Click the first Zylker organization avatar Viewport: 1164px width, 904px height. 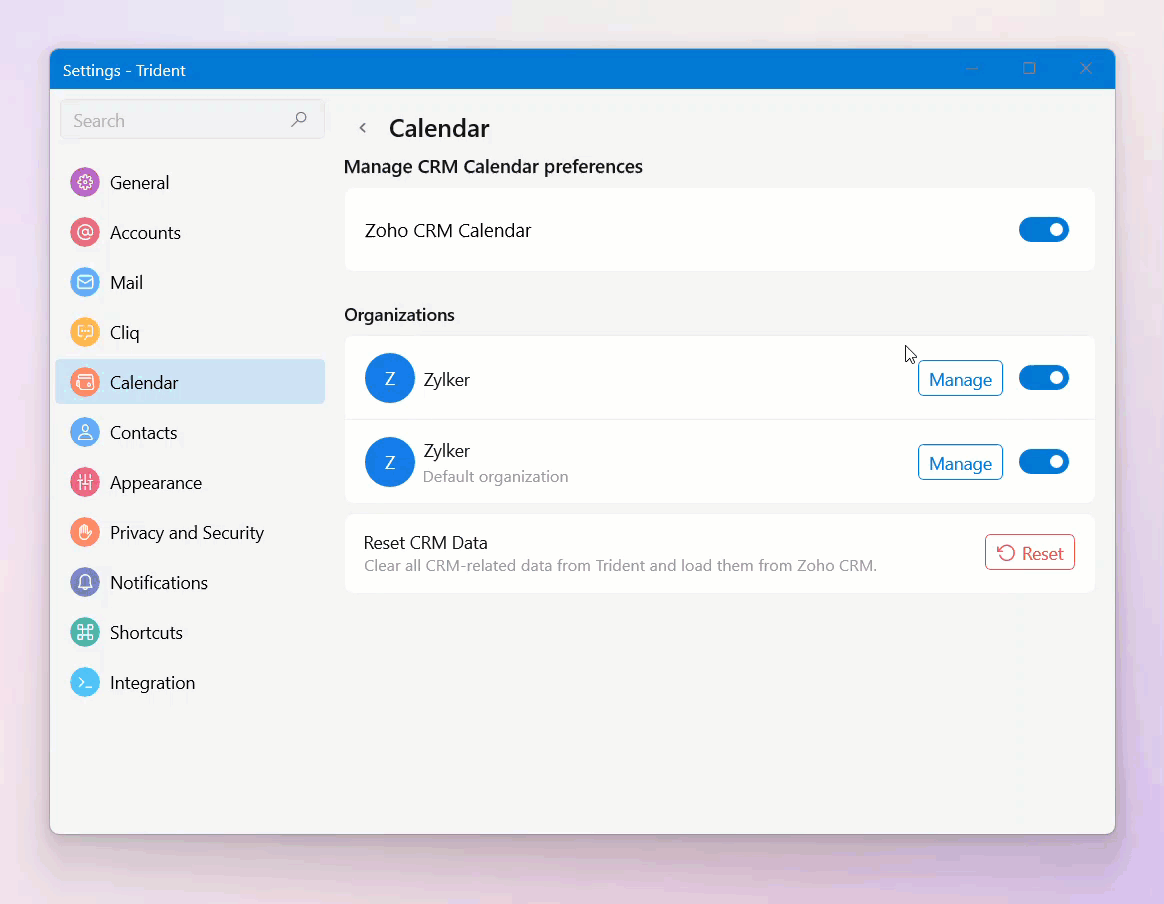(390, 379)
